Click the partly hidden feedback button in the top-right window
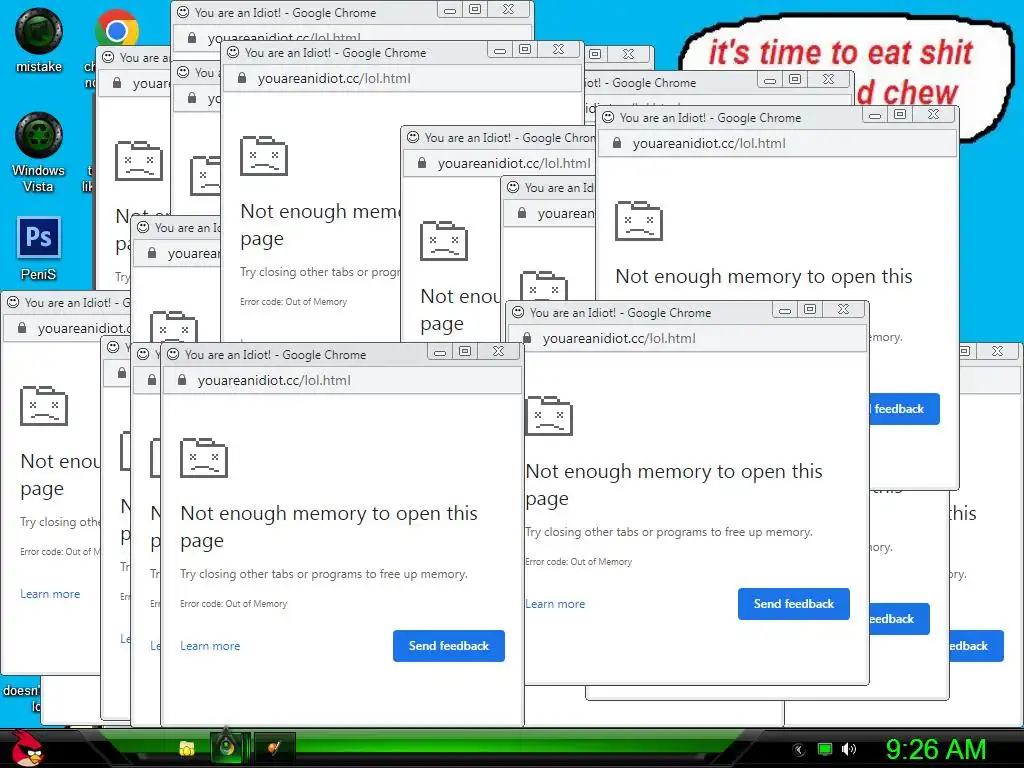Viewport: 1024px width, 768px height. pos(904,409)
